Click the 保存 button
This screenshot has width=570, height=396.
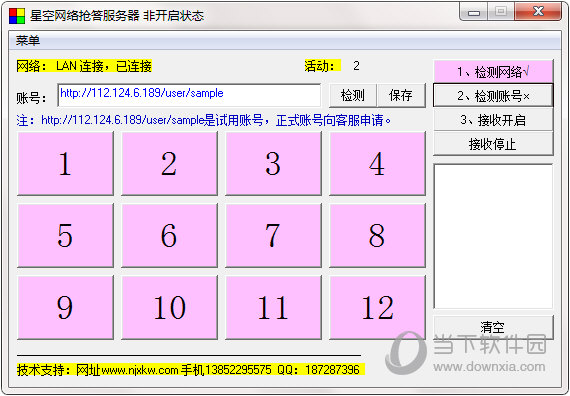coord(401,95)
